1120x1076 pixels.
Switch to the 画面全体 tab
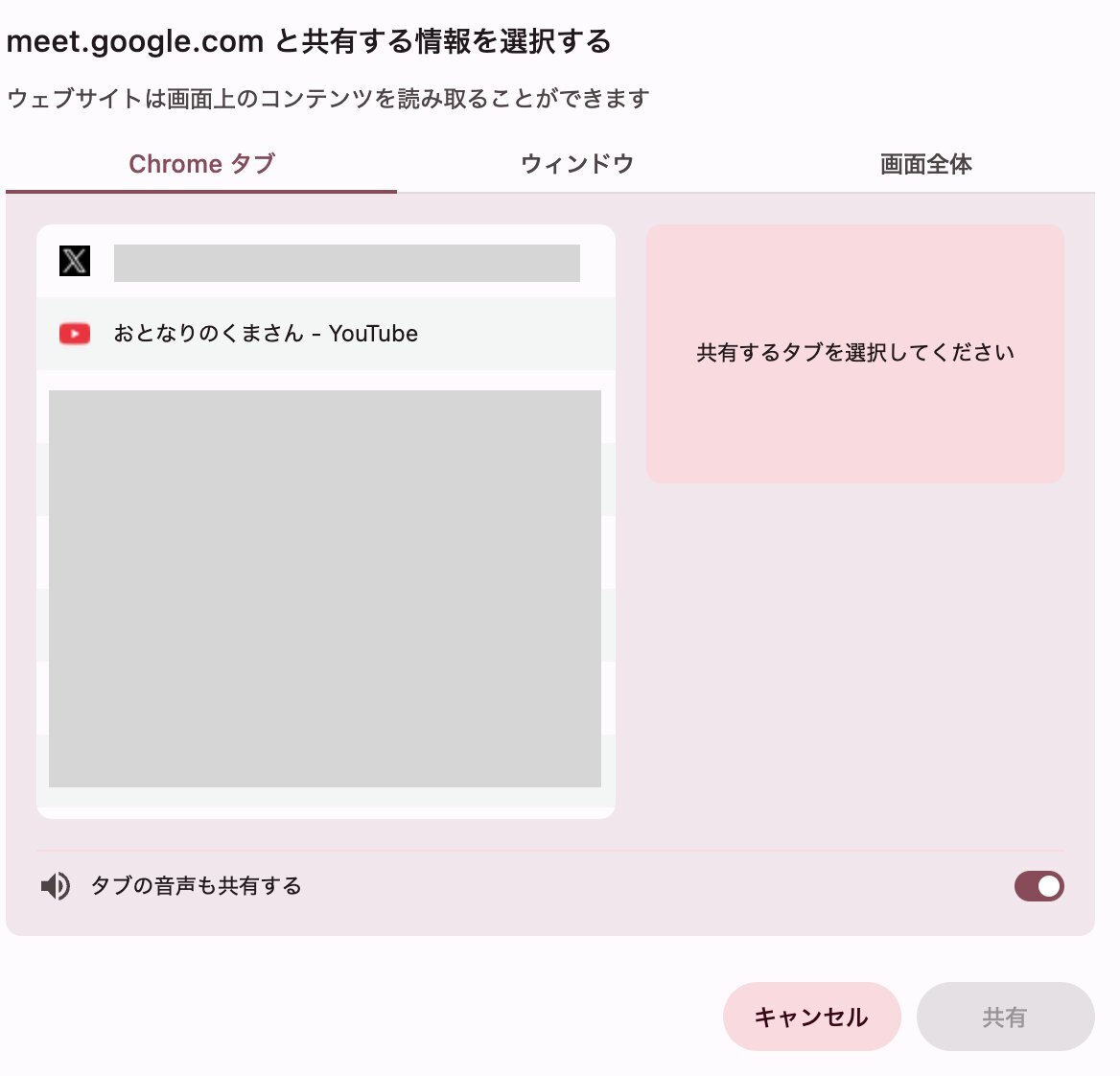[925, 165]
